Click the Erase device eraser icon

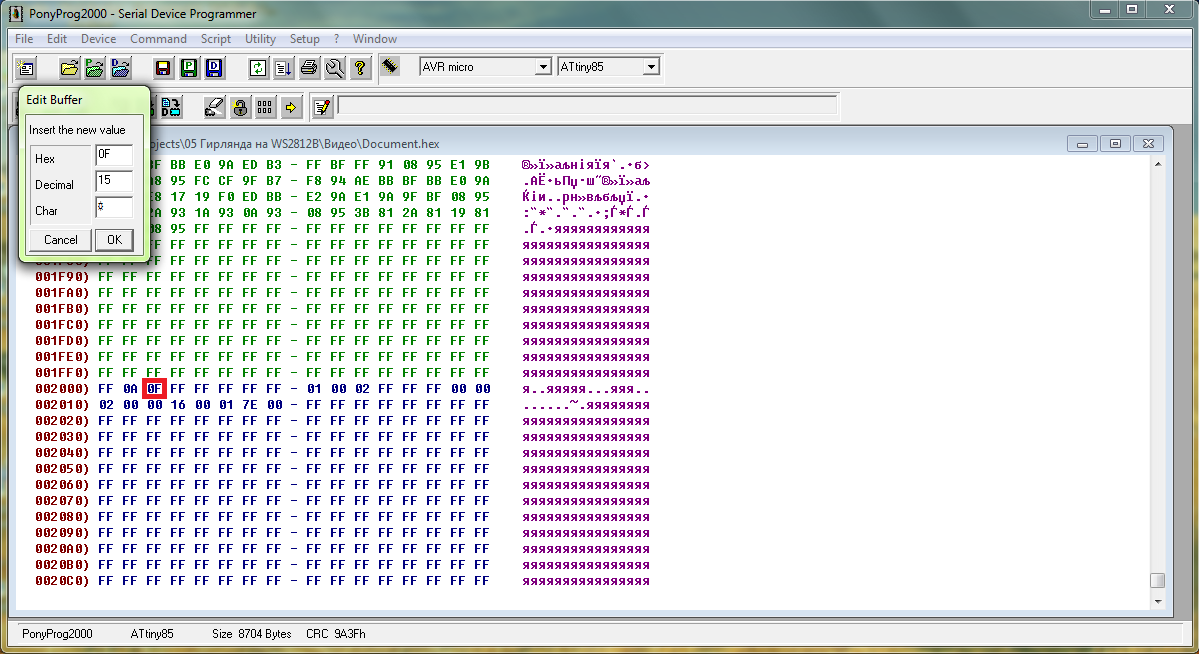click(x=215, y=108)
